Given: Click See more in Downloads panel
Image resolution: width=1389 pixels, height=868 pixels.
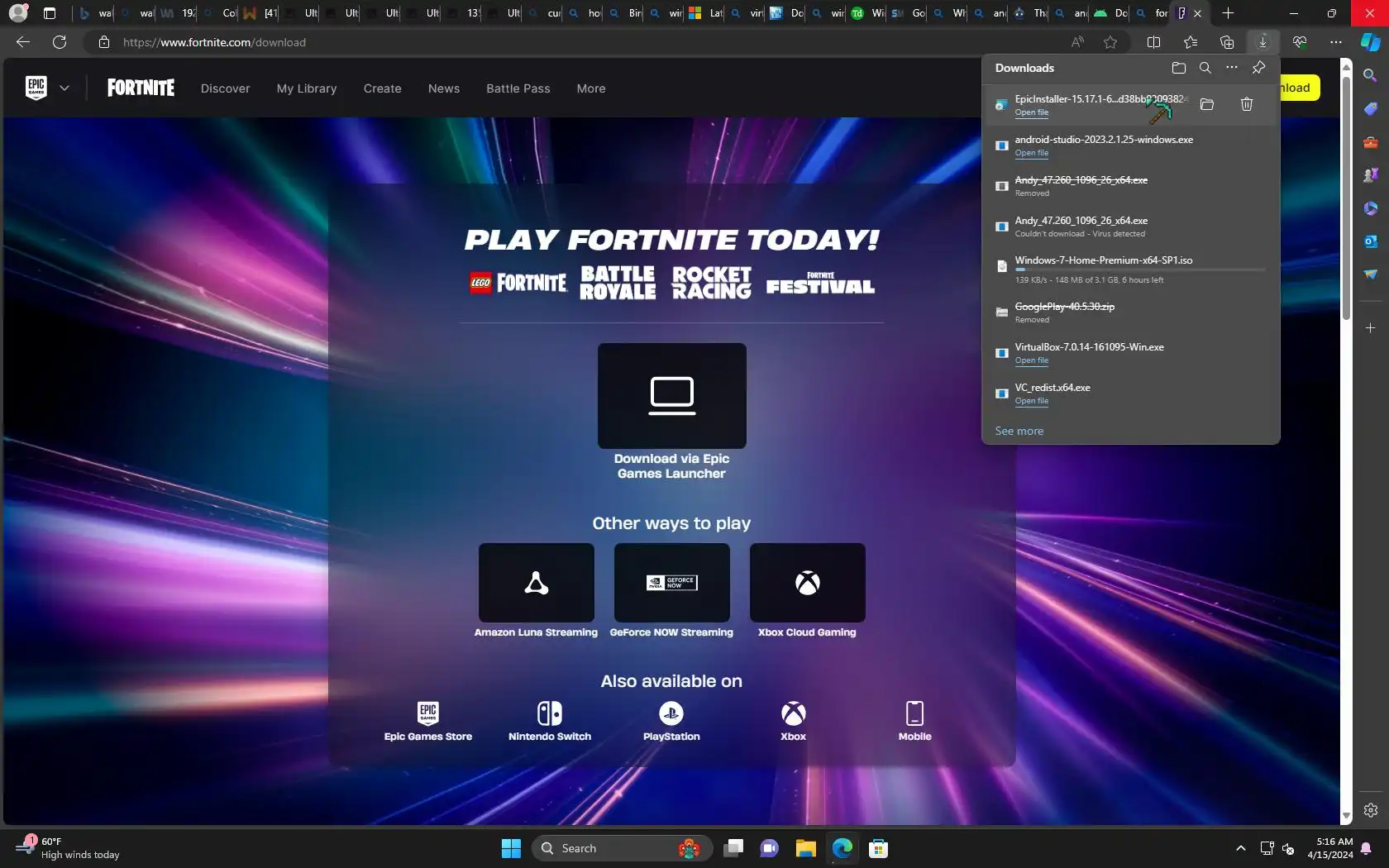Looking at the screenshot, I should tap(1019, 431).
